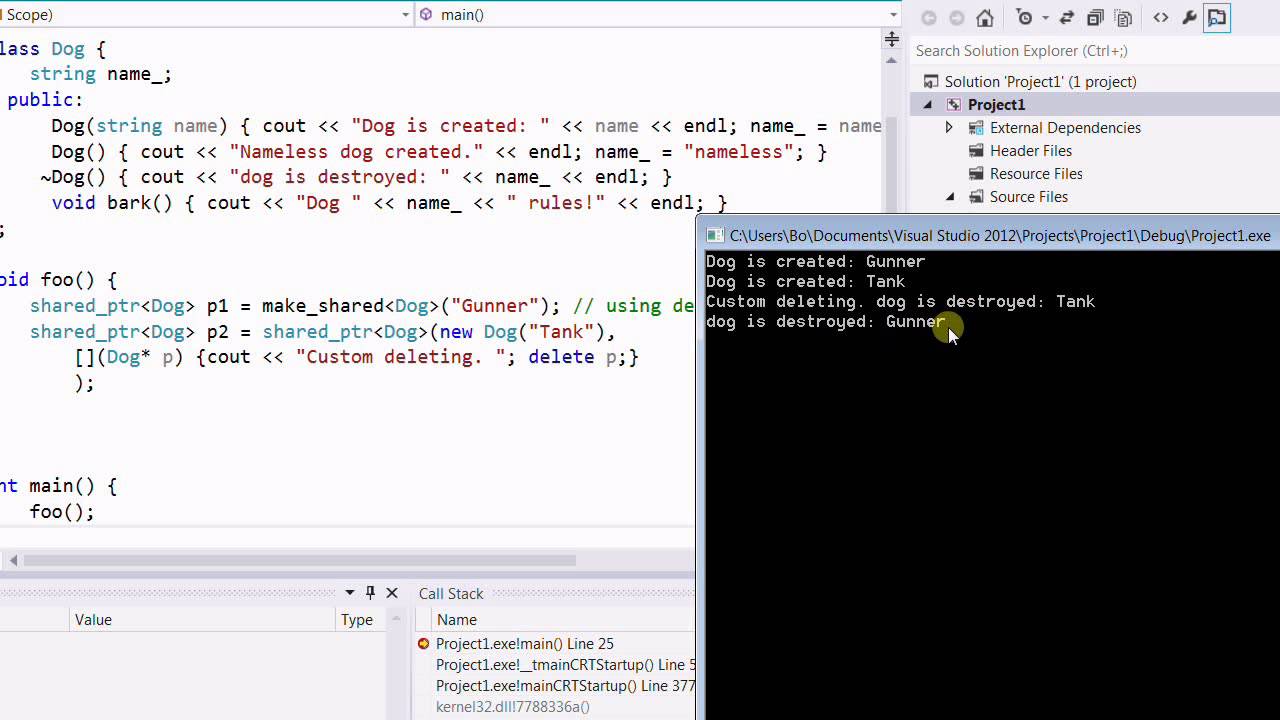Screen dimensions: 1280x720
Task: Select the Project1 project item
Action: [x=996, y=105]
